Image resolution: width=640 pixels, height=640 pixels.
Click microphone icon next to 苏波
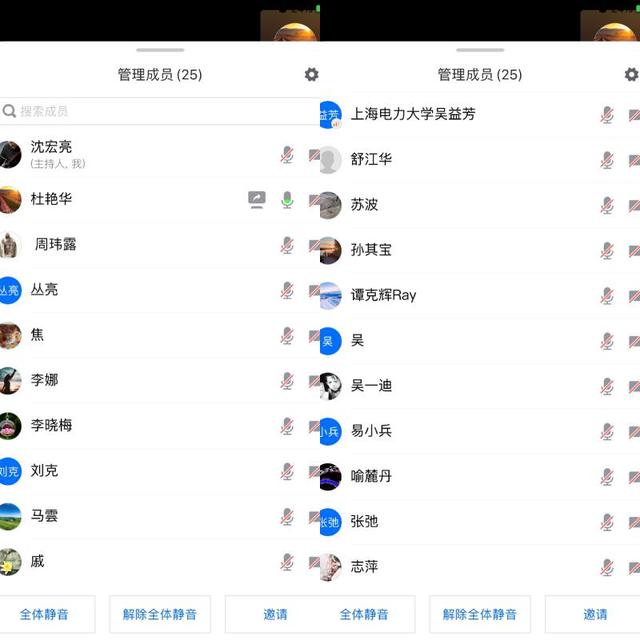tap(607, 206)
